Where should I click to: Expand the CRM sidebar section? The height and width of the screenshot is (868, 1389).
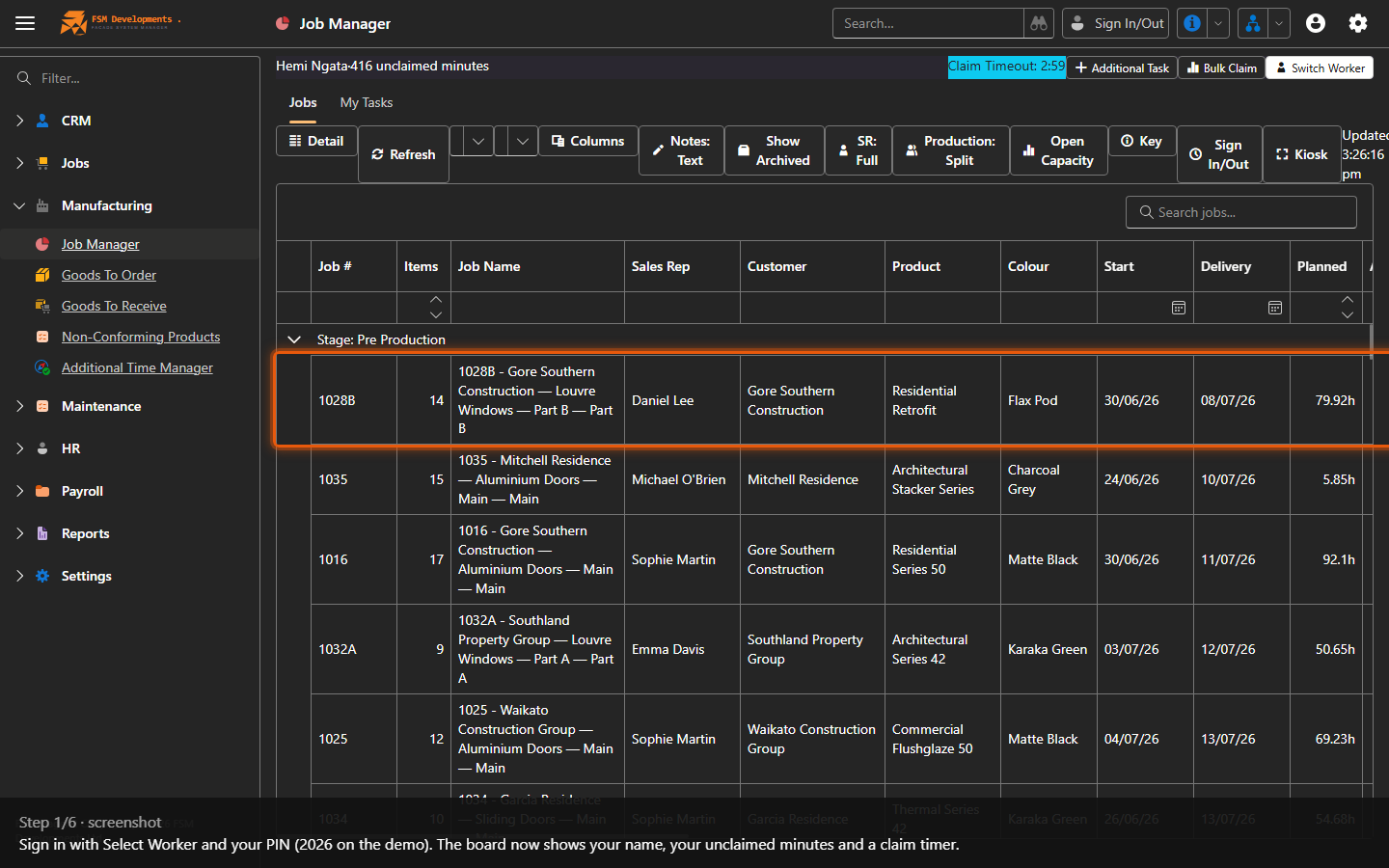20,121
